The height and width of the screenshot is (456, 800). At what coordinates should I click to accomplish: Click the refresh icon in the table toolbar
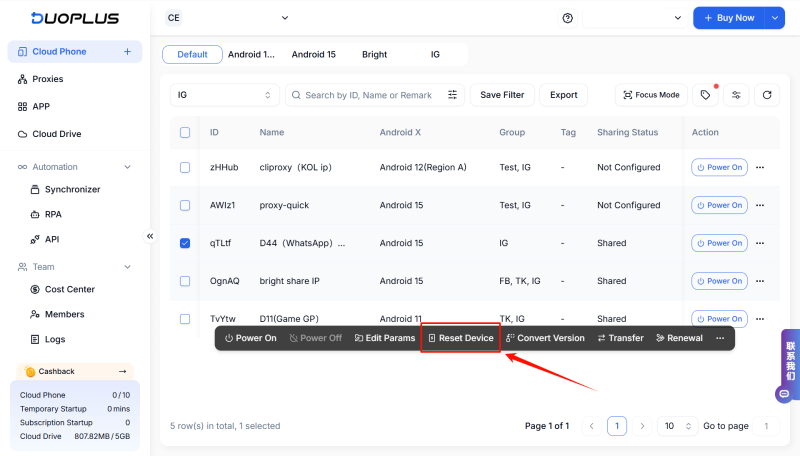pos(767,95)
